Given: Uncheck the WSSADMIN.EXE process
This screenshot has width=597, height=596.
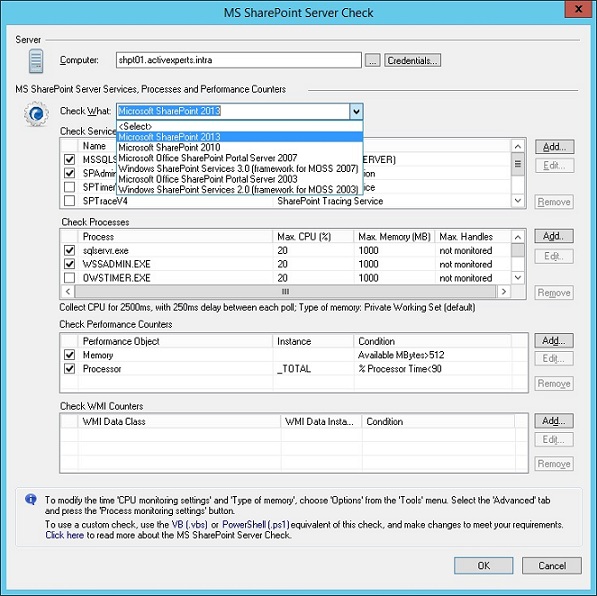Looking at the screenshot, I should point(69,264).
